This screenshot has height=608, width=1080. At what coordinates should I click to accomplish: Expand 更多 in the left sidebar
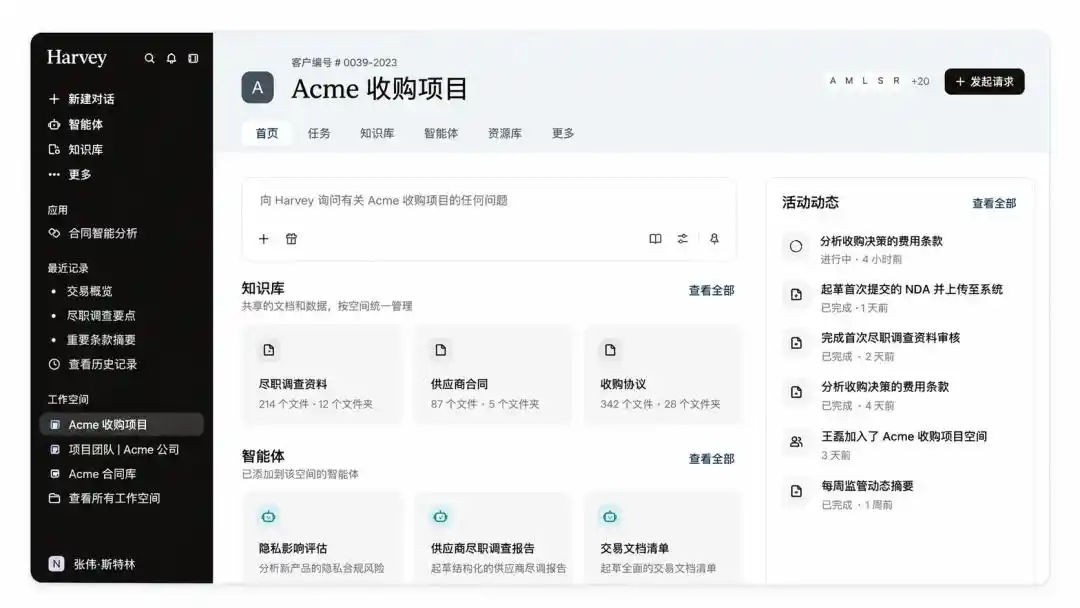pyautogui.click(x=70, y=174)
